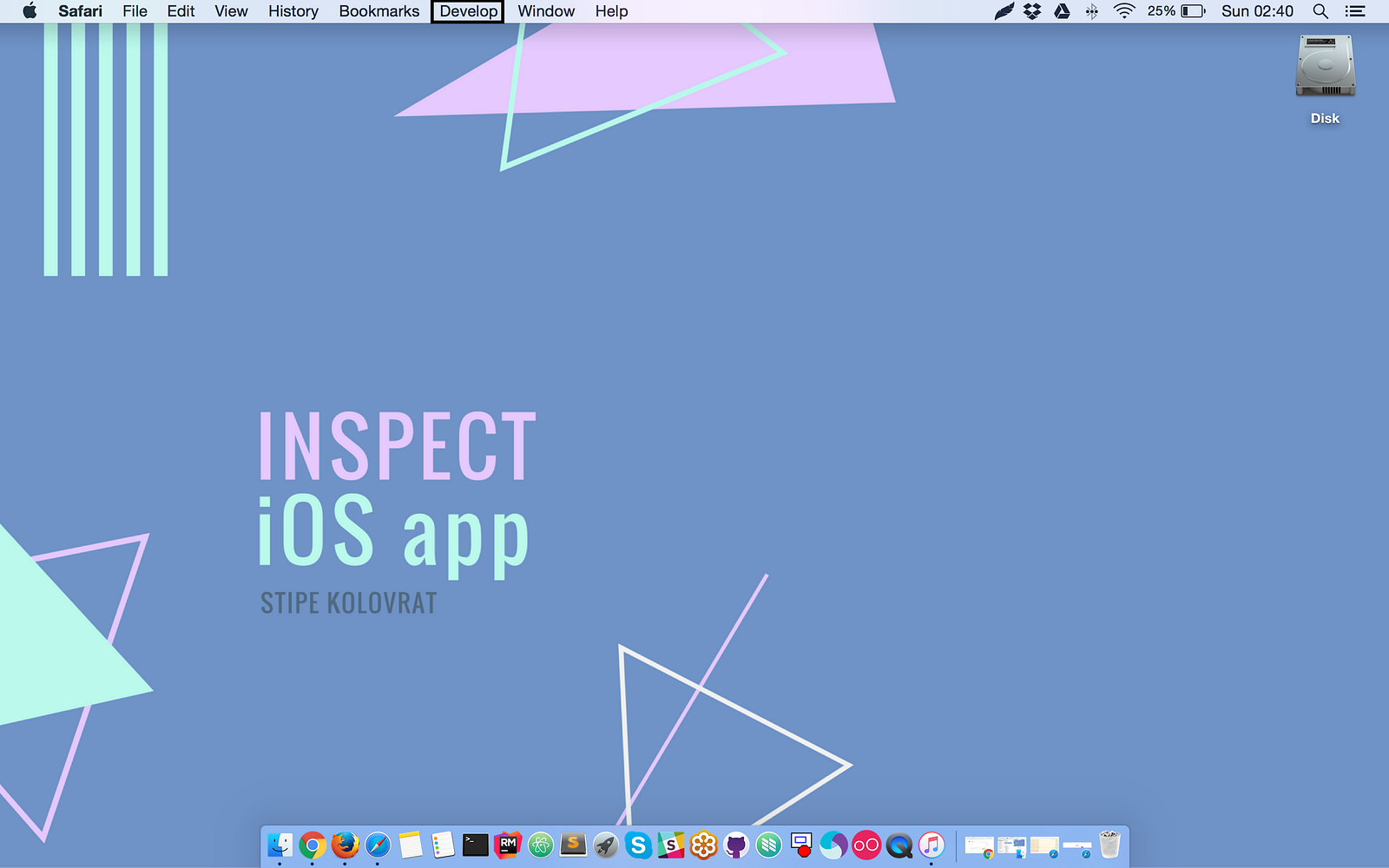The image size is (1389, 868).
Task: Click the orange flower app icon in the Dock
Action: pyautogui.click(x=704, y=845)
